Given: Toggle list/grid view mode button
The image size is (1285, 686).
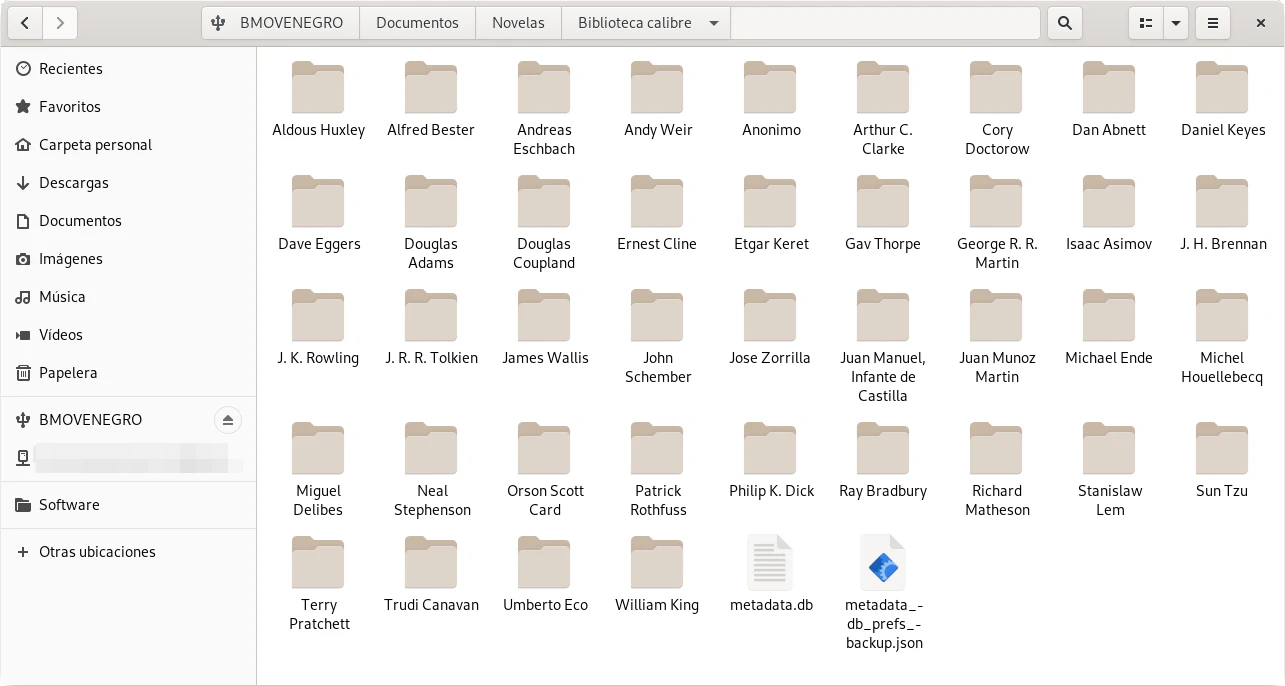Looking at the screenshot, I should tap(1146, 23).
